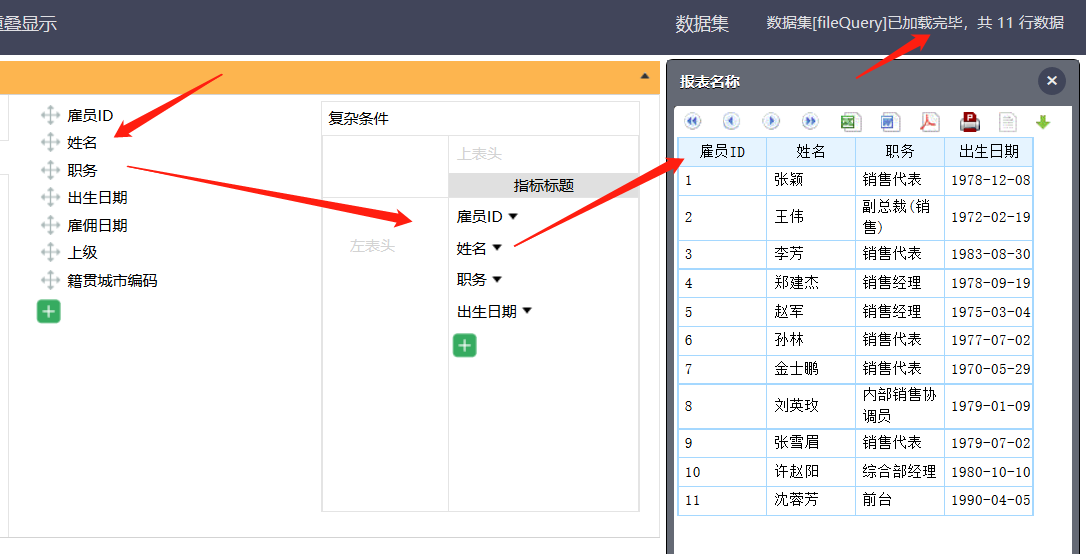Viewport: 1086px width, 554px height.
Task: Export the report as PDF
Action: click(x=930, y=122)
